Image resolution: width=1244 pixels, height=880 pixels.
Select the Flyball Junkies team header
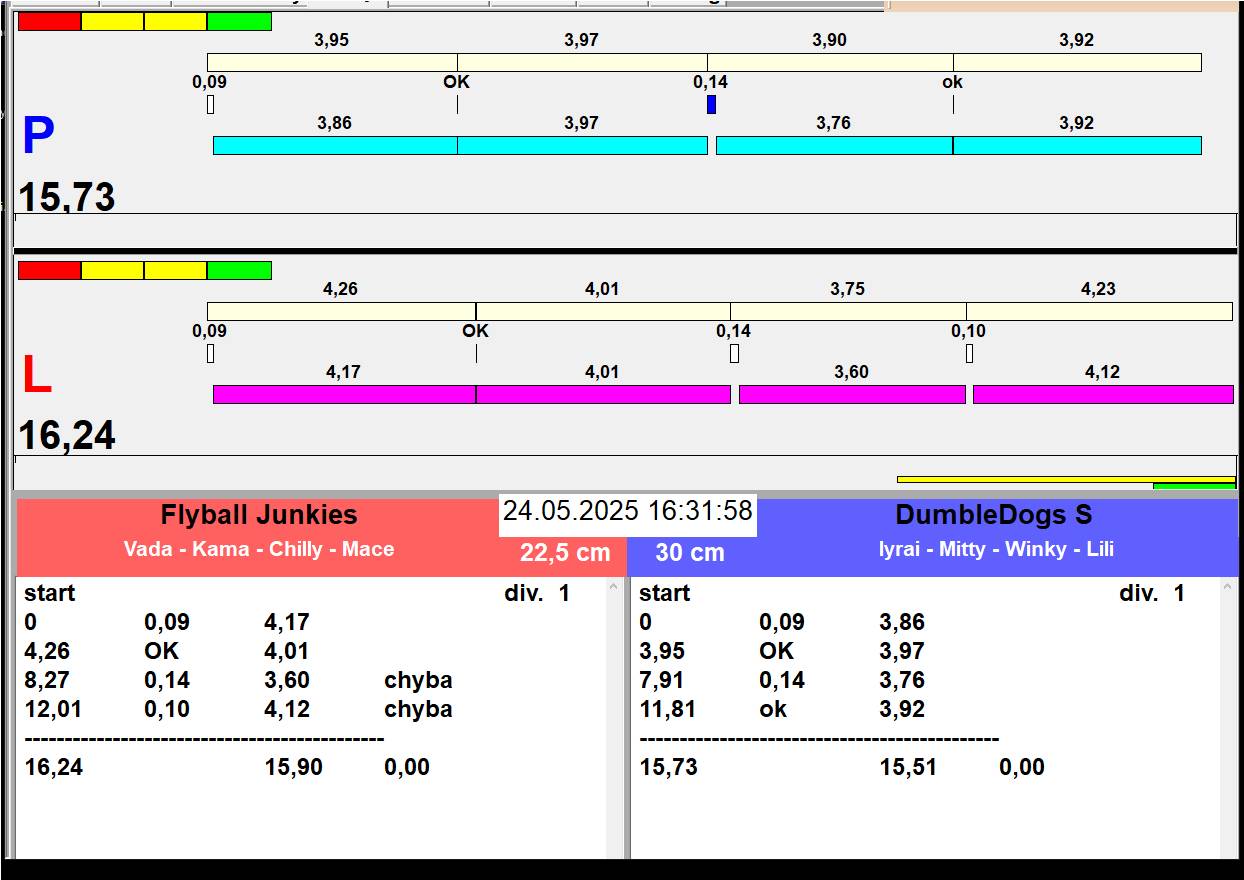(259, 516)
